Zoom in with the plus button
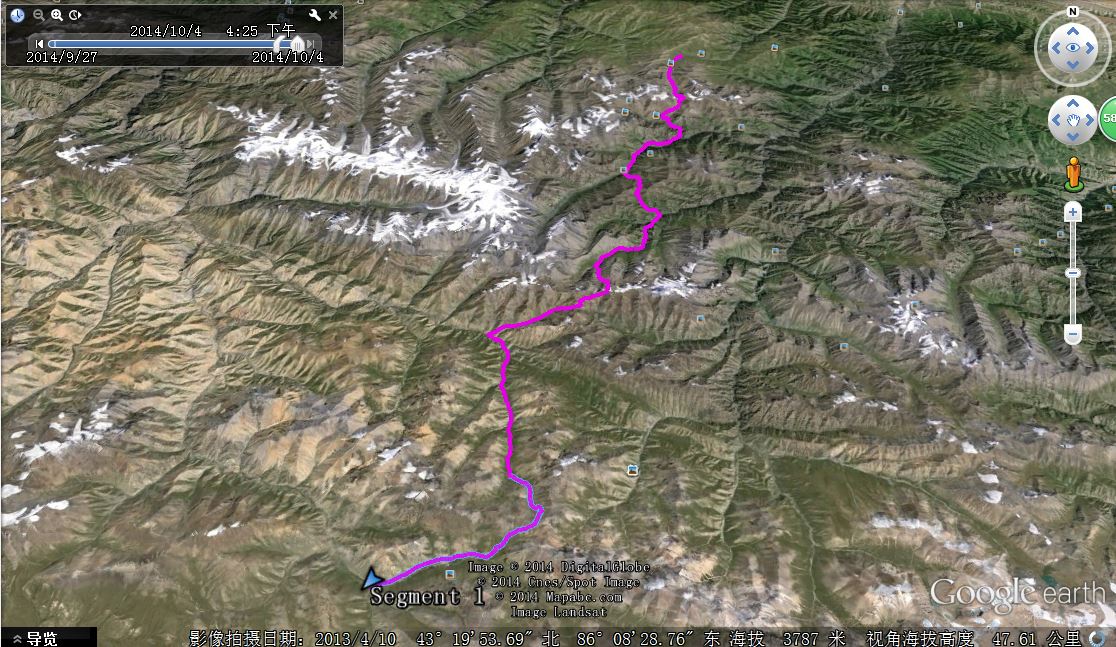Image resolution: width=1116 pixels, height=647 pixels. [1073, 212]
